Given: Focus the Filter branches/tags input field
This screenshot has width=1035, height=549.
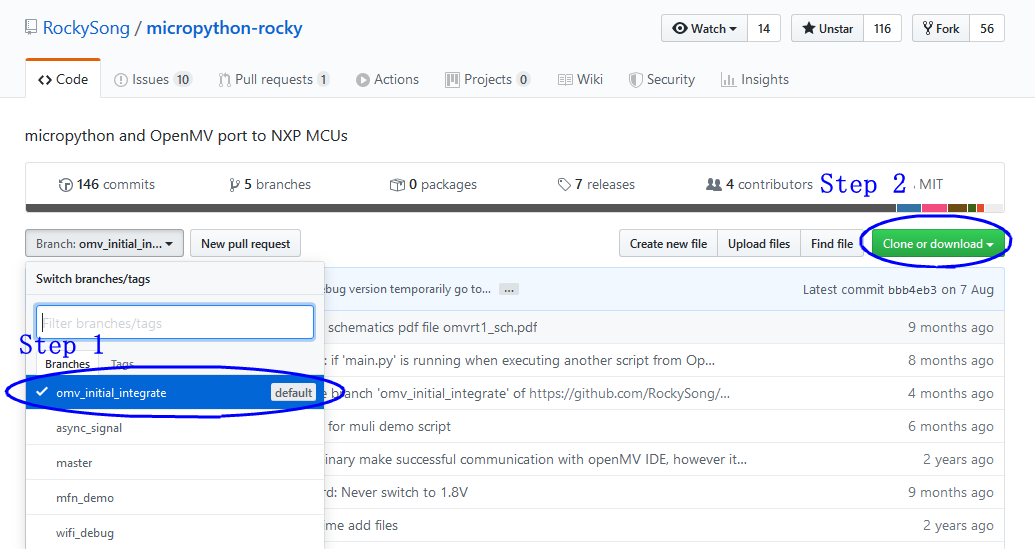Looking at the screenshot, I should point(175,322).
